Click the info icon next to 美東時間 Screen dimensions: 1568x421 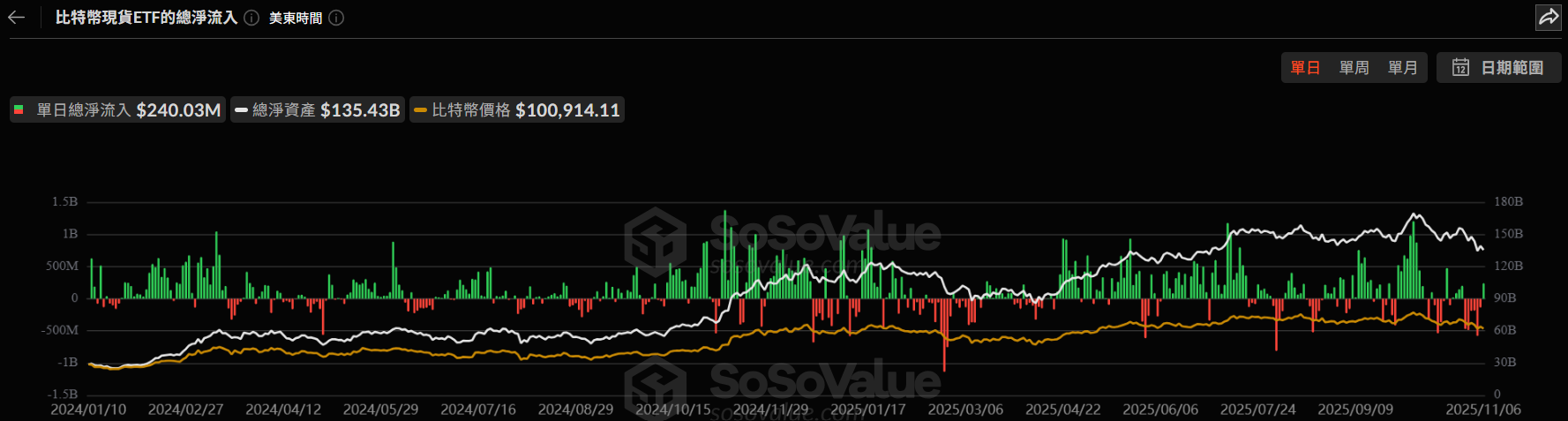pos(336,18)
